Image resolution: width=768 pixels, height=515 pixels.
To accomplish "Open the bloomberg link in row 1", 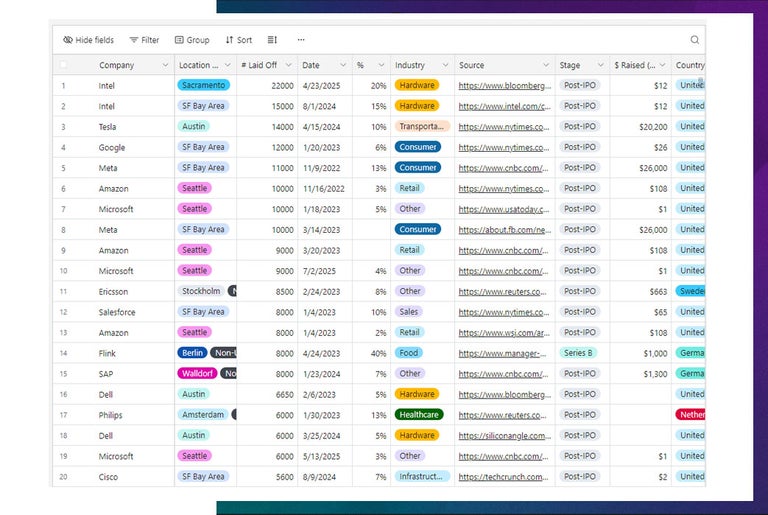I will click(x=504, y=85).
